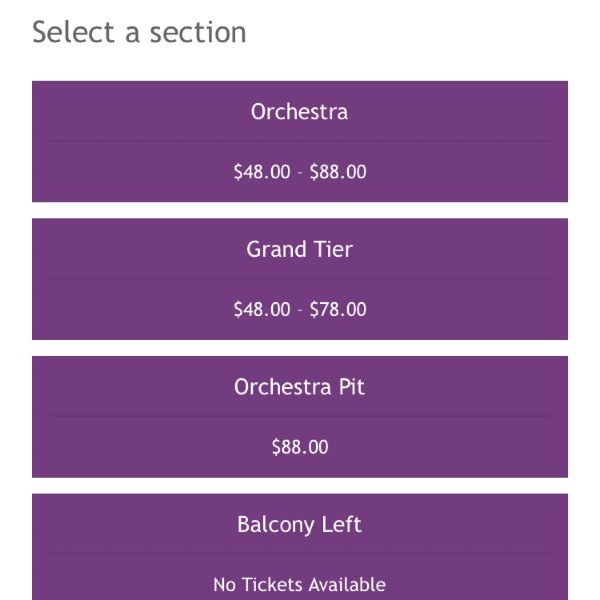Click the "No Tickets Available" message

coord(300,585)
